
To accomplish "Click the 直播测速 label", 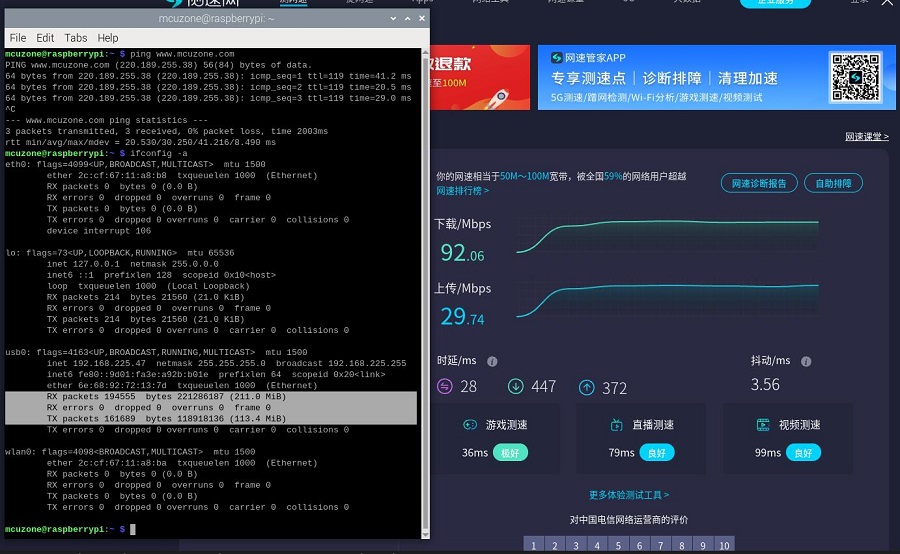I will click(x=653, y=425).
